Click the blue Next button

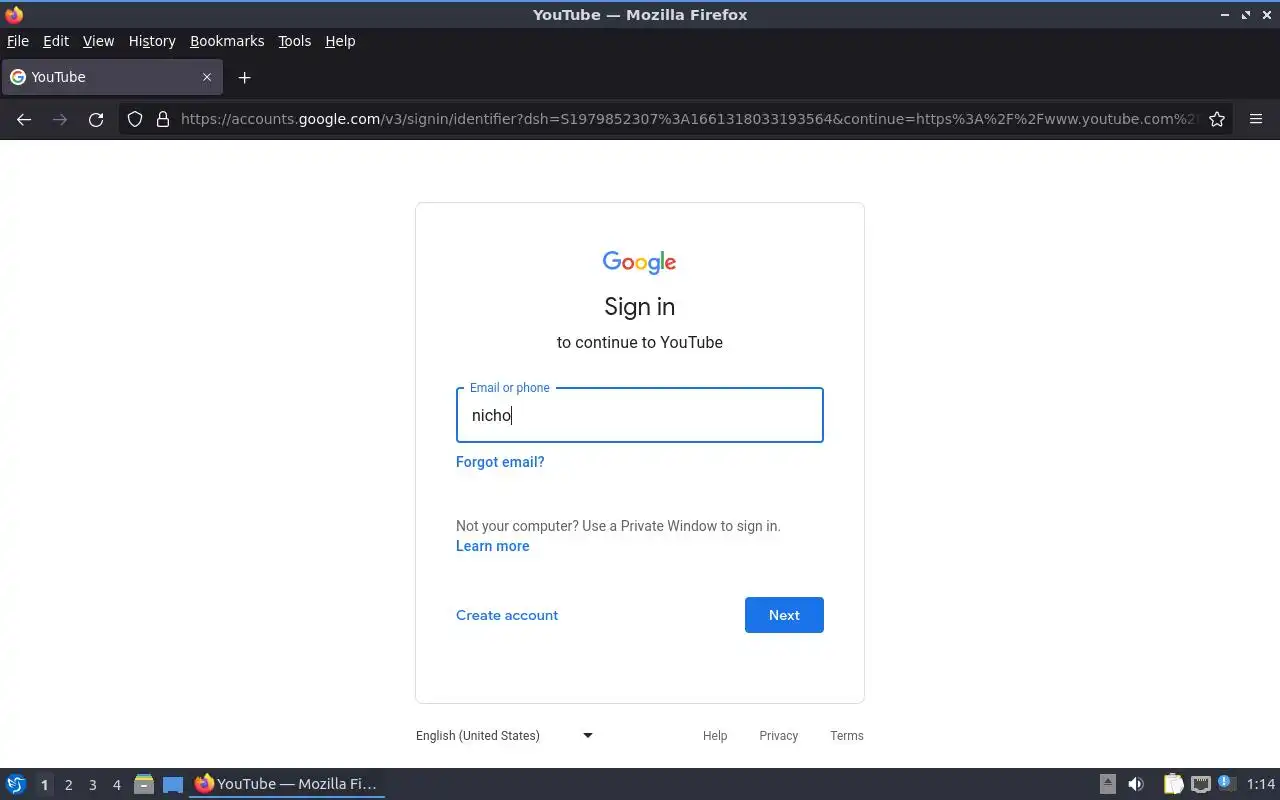[x=784, y=615]
